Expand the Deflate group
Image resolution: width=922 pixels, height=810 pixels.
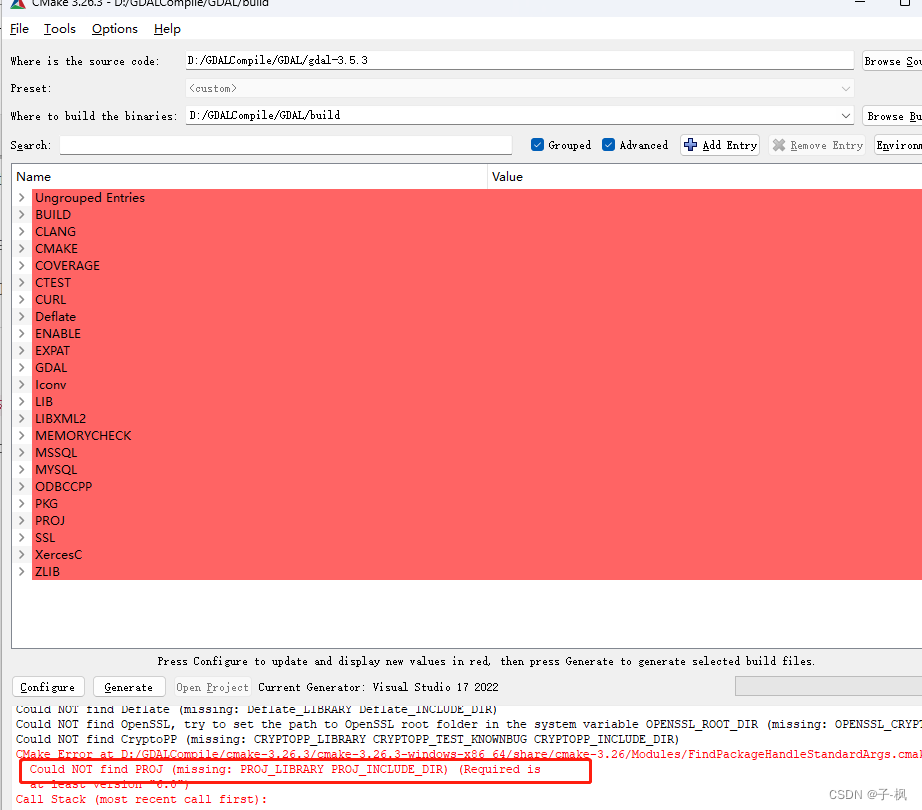pos(22,317)
